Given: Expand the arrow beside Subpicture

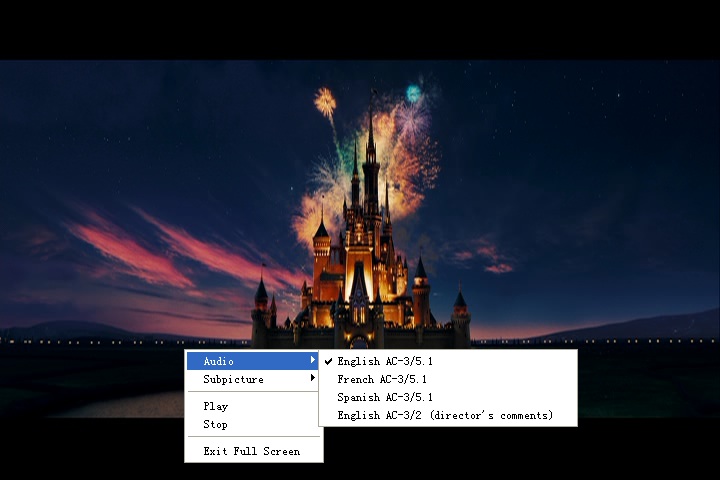Looking at the screenshot, I should (313, 378).
